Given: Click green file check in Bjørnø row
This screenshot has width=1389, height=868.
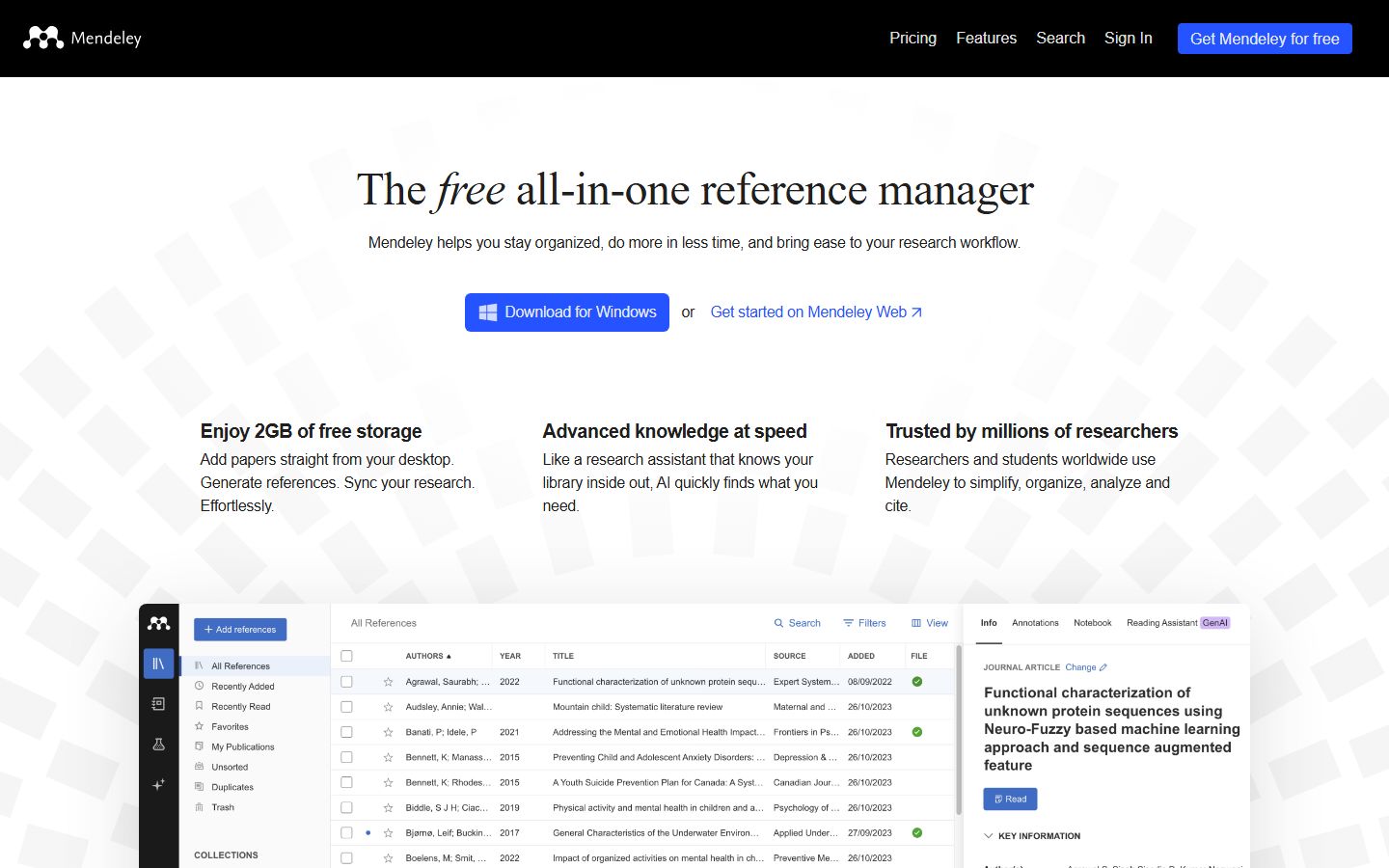Looking at the screenshot, I should click(x=917, y=832).
